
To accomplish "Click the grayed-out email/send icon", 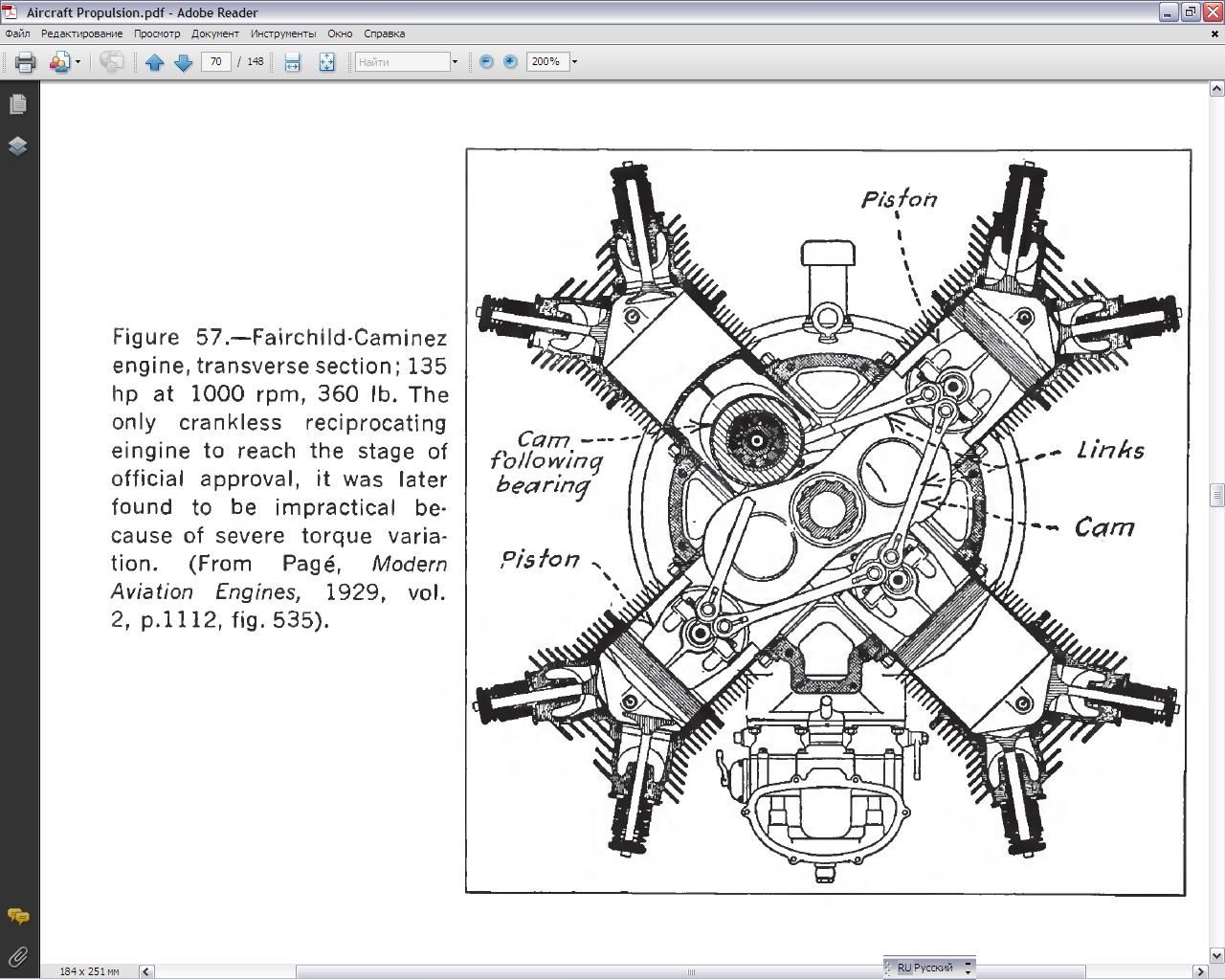I will [x=112, y=62].
